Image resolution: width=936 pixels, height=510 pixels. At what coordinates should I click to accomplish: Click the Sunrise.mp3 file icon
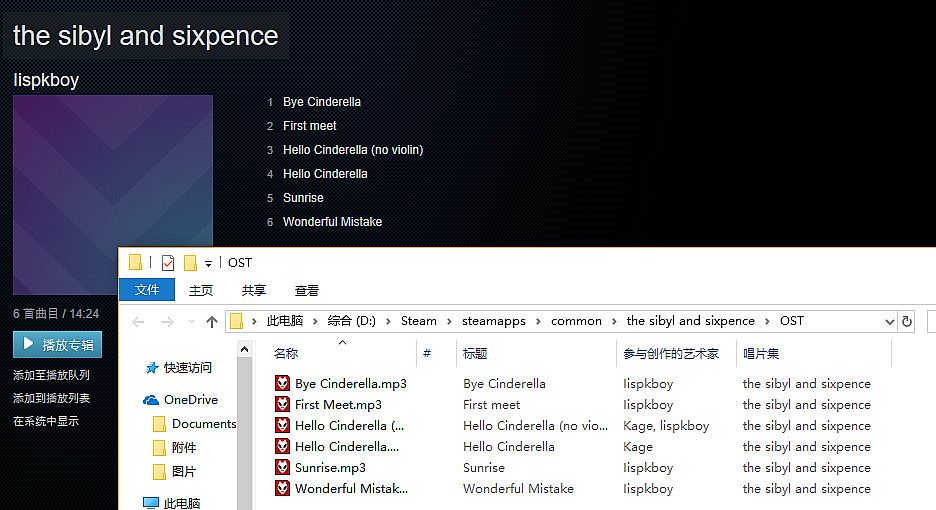click(283, 467)
